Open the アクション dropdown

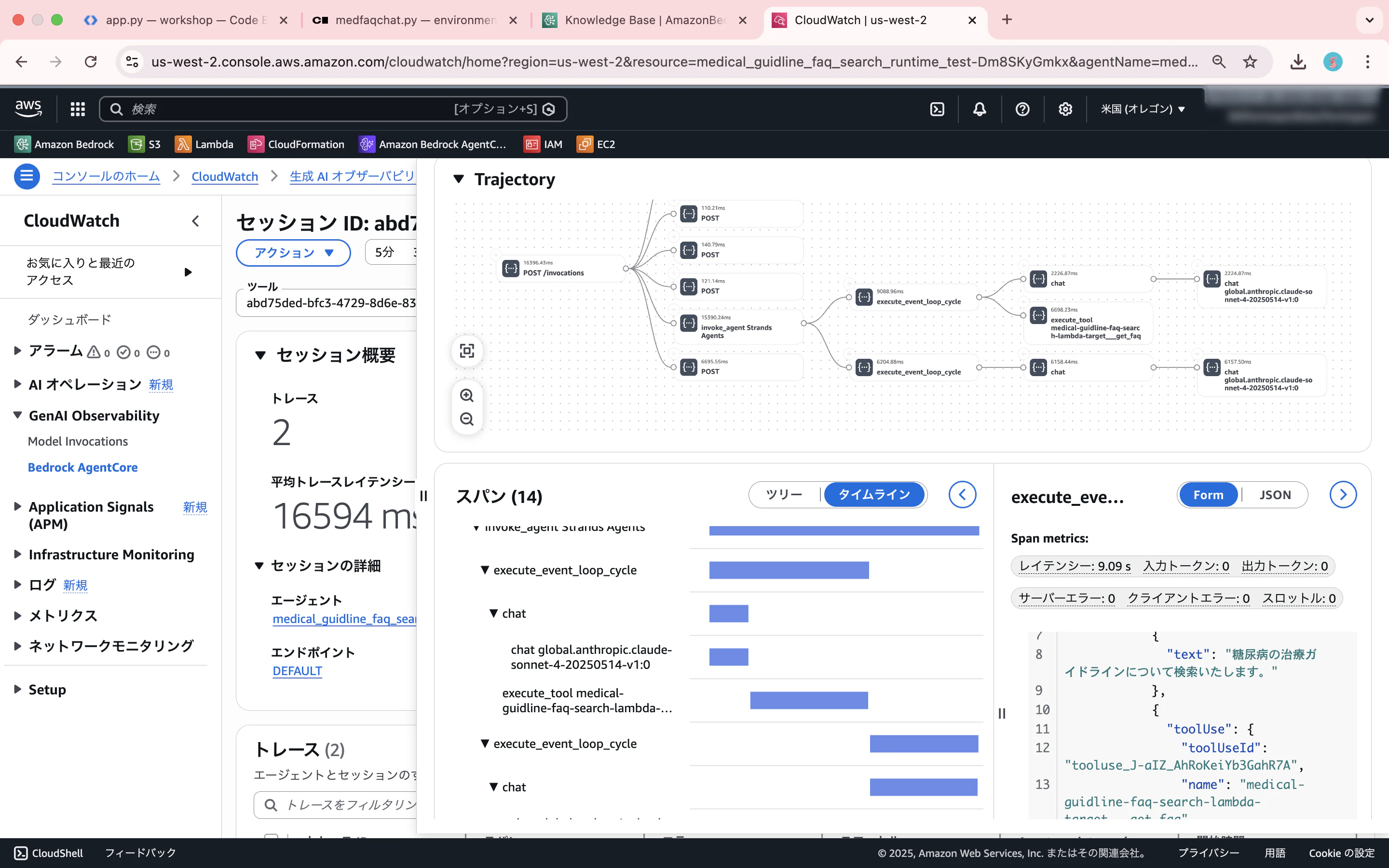[293, 253]
